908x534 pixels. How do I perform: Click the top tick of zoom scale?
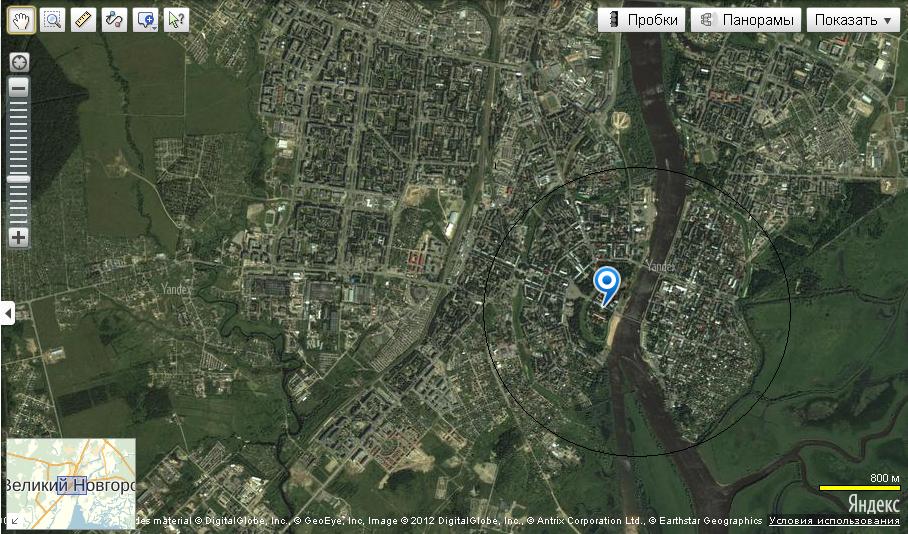coord(19,104)
